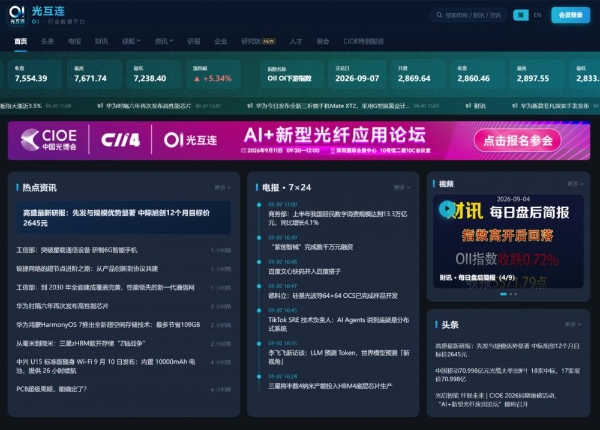Screen dimensions: 600x430
Task: Open telegraph item 李飞飞 LLM 预测 Token
Action: [339, 357]
